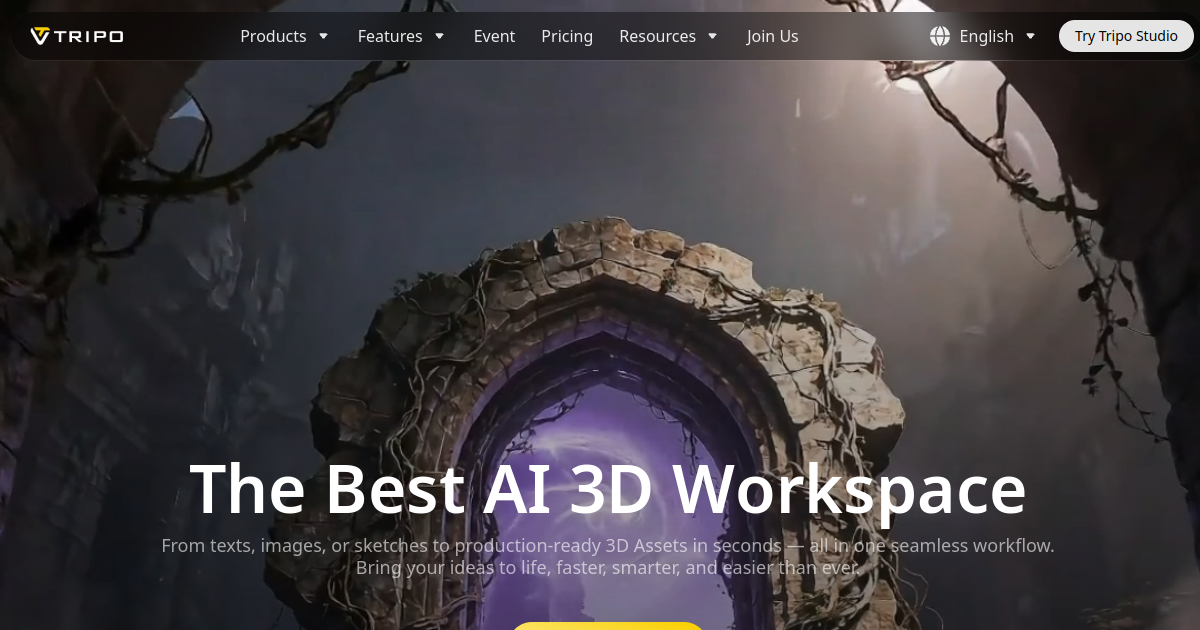The image size is (1200, 630).
Task: Click the TRIPO wordmark text
Action: pos(90,37)
